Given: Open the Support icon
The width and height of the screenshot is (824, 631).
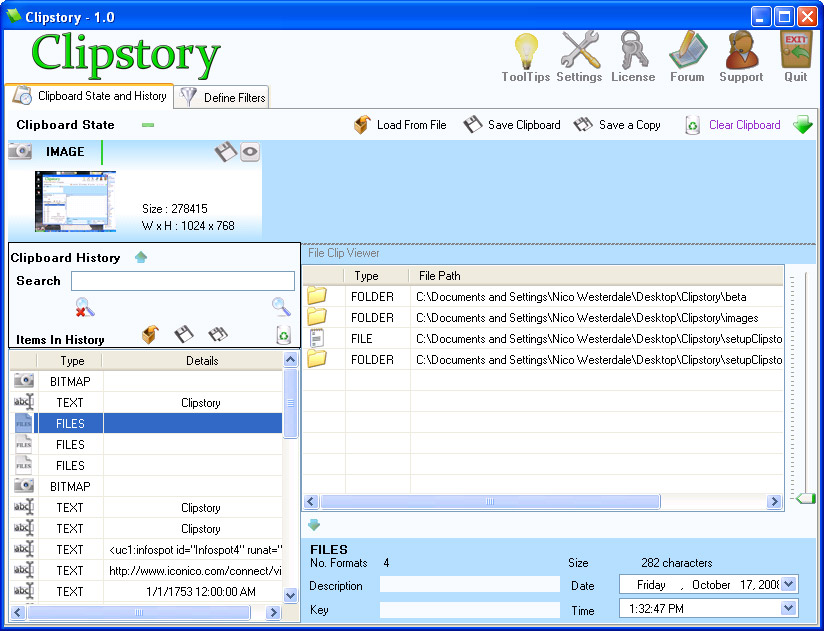Looking at the screenshot, I should (741, 50).
